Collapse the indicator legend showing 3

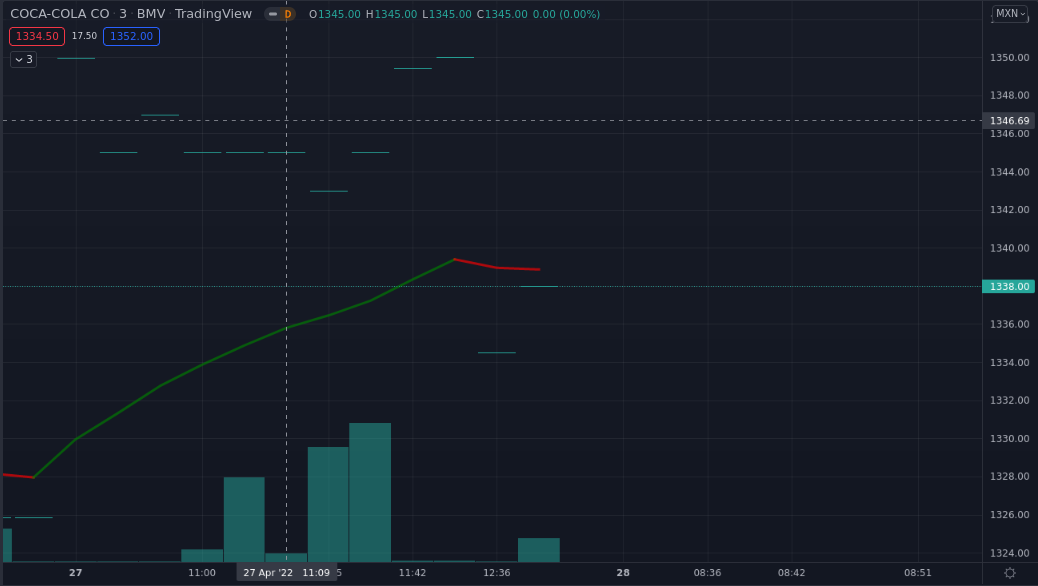pos(24,60)
